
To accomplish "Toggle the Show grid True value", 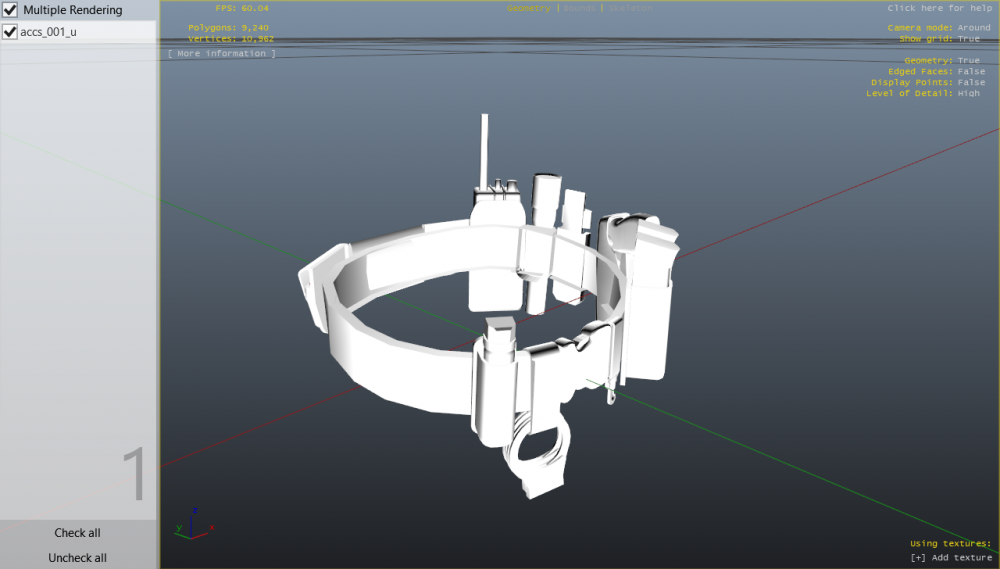I will (x=969, y=39).
